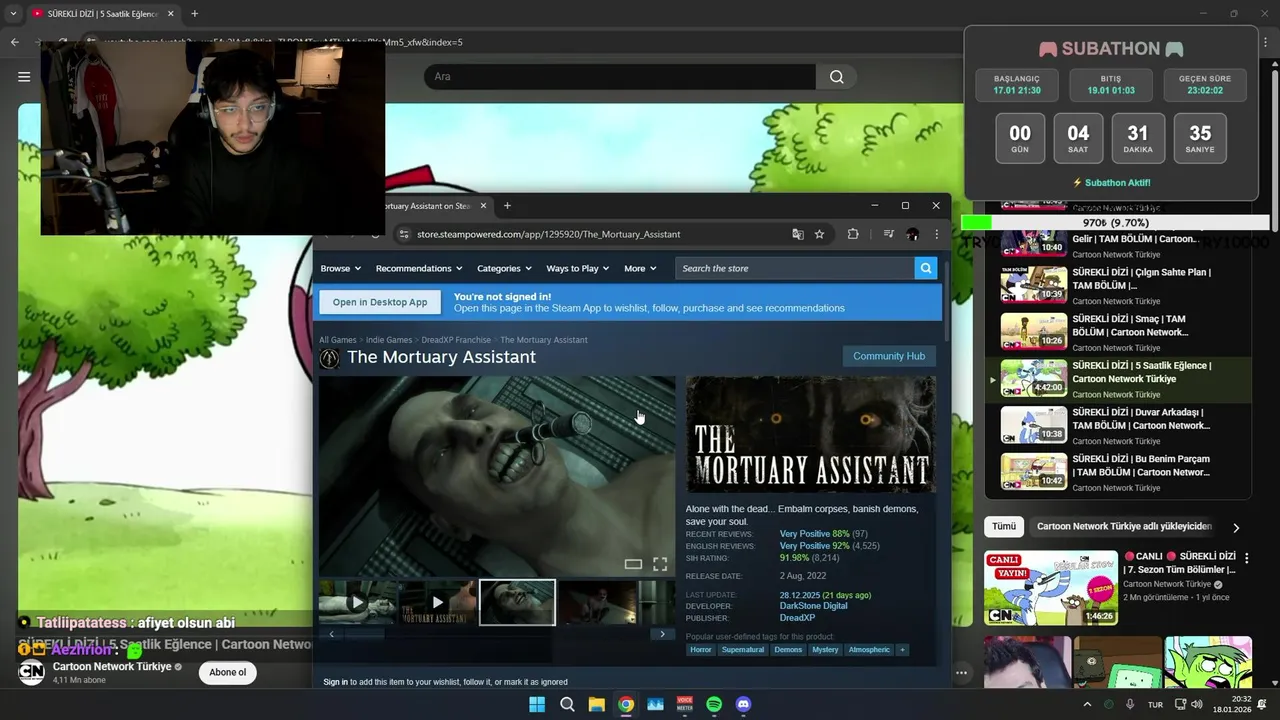Open a new tab in the YouTube window
Image resolution: width=1280 pixels, height=720 pixels.
pos(194,14)
